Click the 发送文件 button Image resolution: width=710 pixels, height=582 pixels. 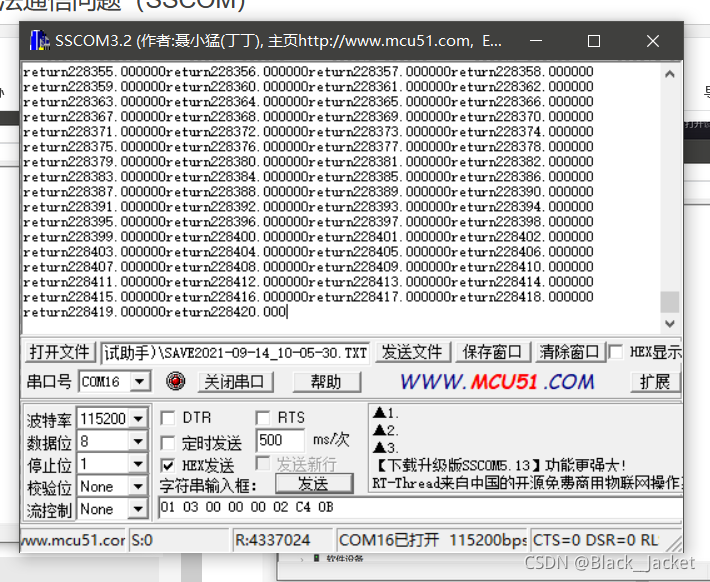(413, 352)
